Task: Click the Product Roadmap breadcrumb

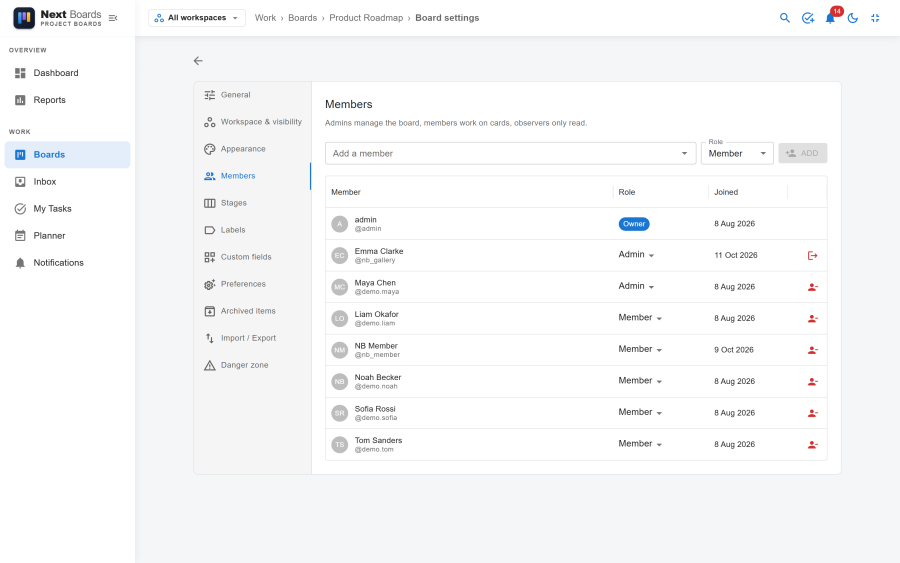Action: tap(366, 18)
